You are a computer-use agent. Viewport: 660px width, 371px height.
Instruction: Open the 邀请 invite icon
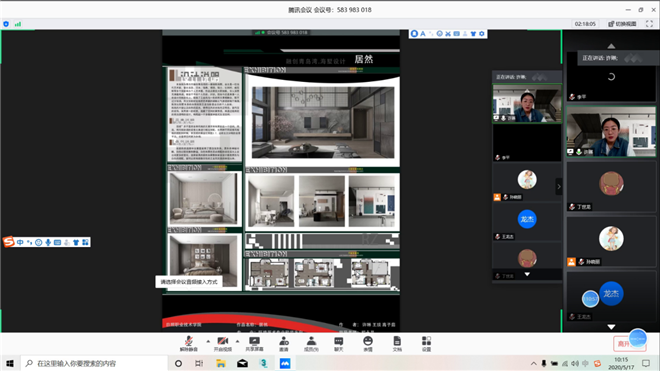[x=284, y=344]
